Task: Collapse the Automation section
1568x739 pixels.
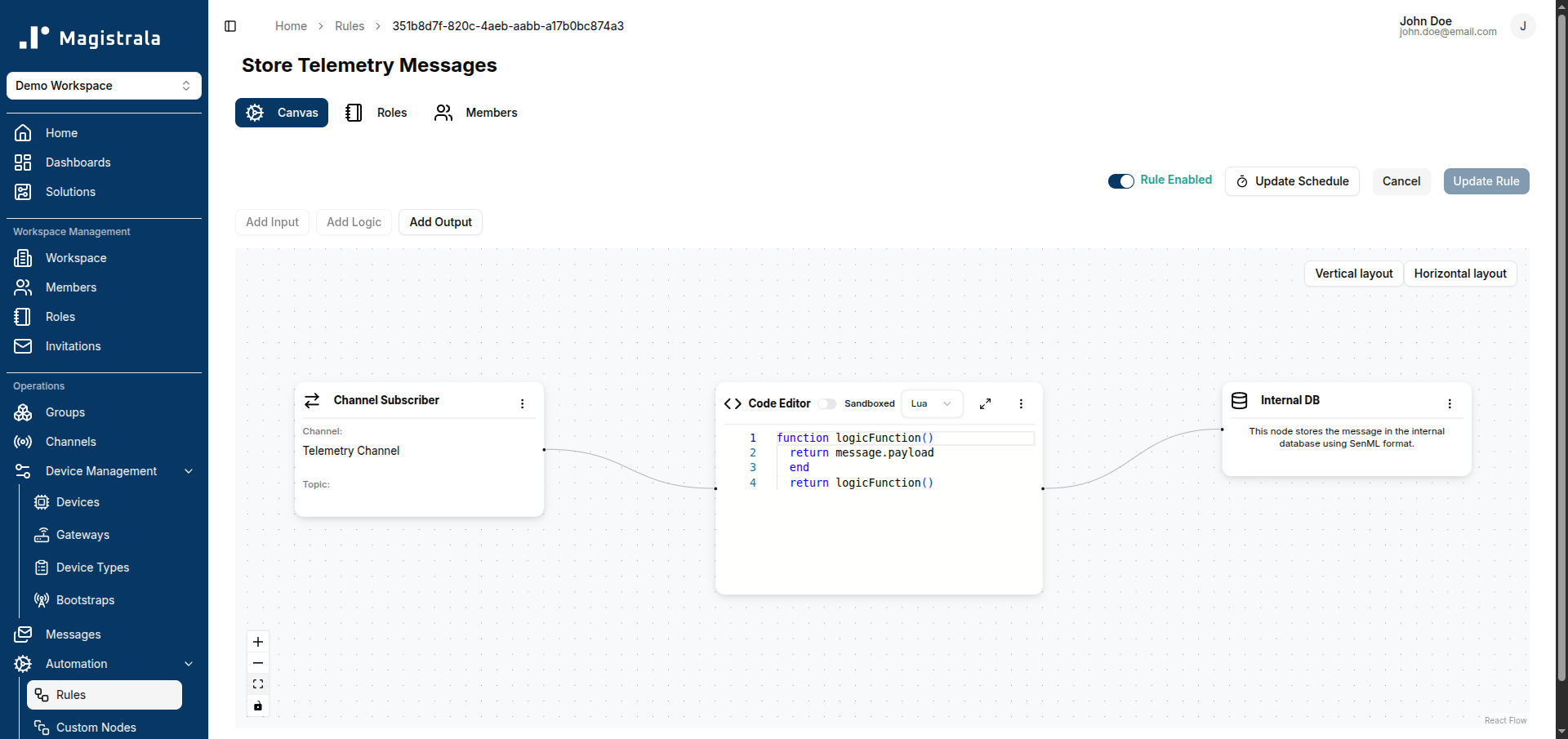Action: click(x=189, y=664)
